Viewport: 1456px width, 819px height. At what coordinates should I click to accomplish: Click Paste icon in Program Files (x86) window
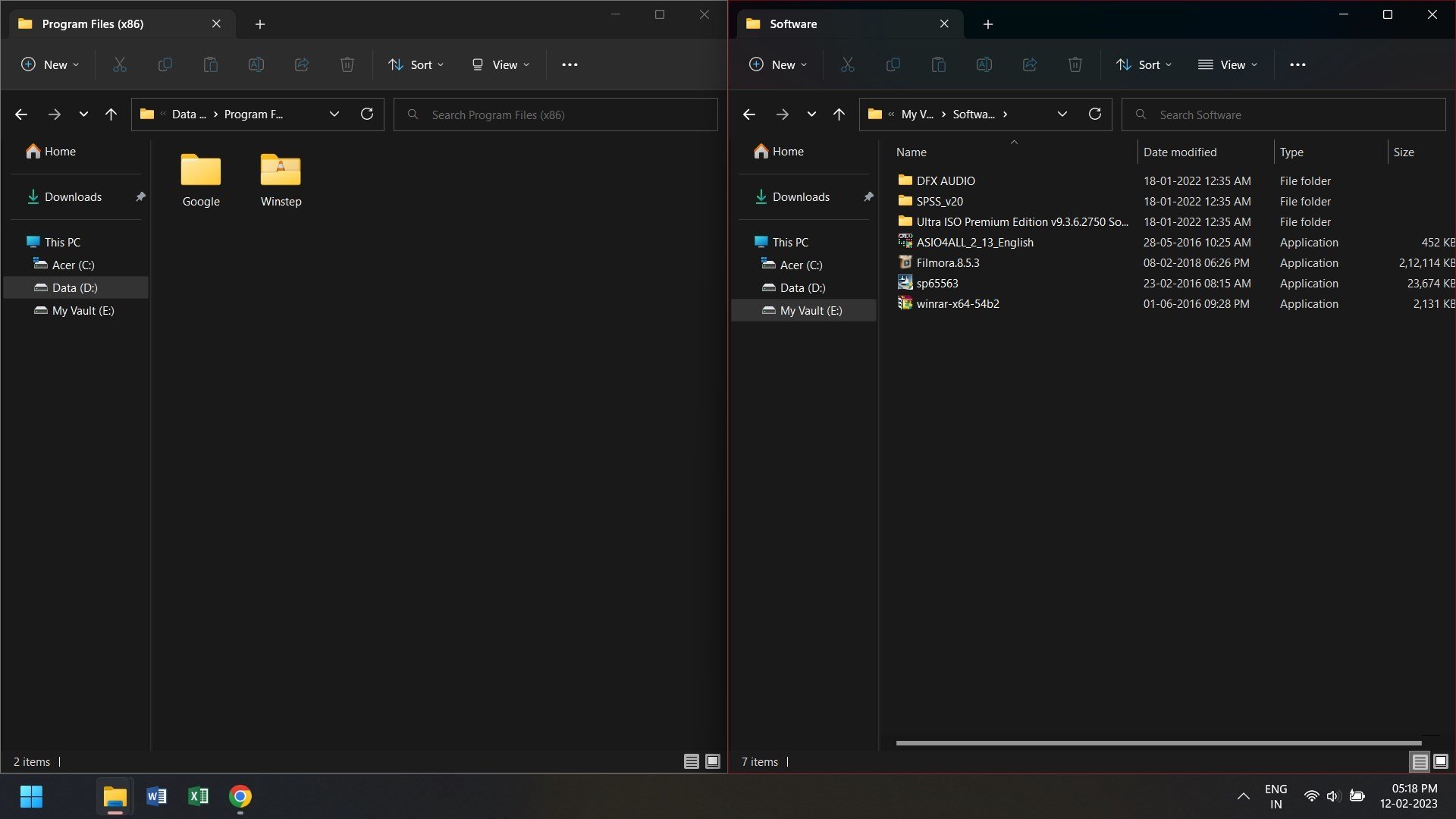coord(211,65)
